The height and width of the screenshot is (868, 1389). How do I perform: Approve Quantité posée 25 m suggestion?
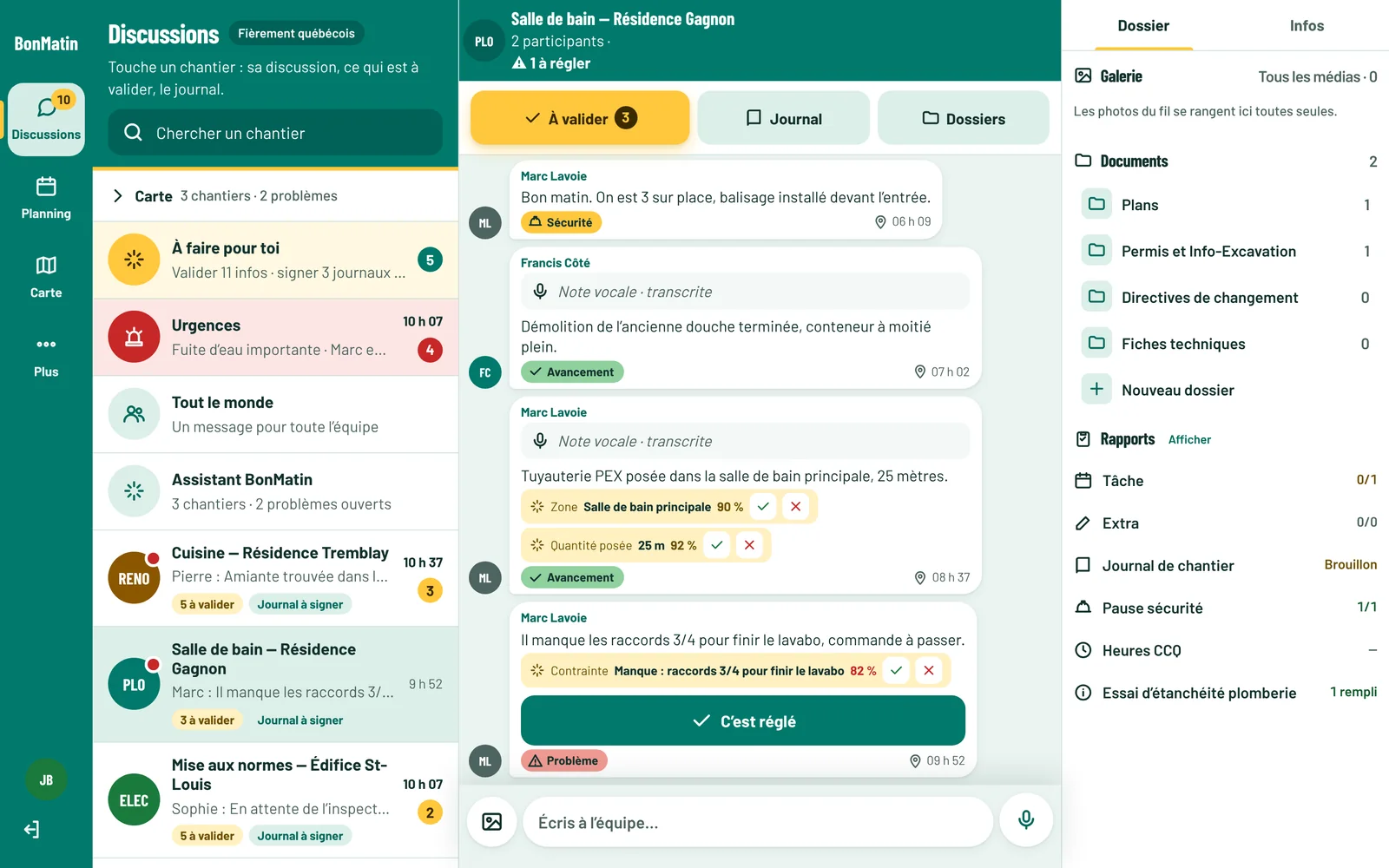pos(717,545)
